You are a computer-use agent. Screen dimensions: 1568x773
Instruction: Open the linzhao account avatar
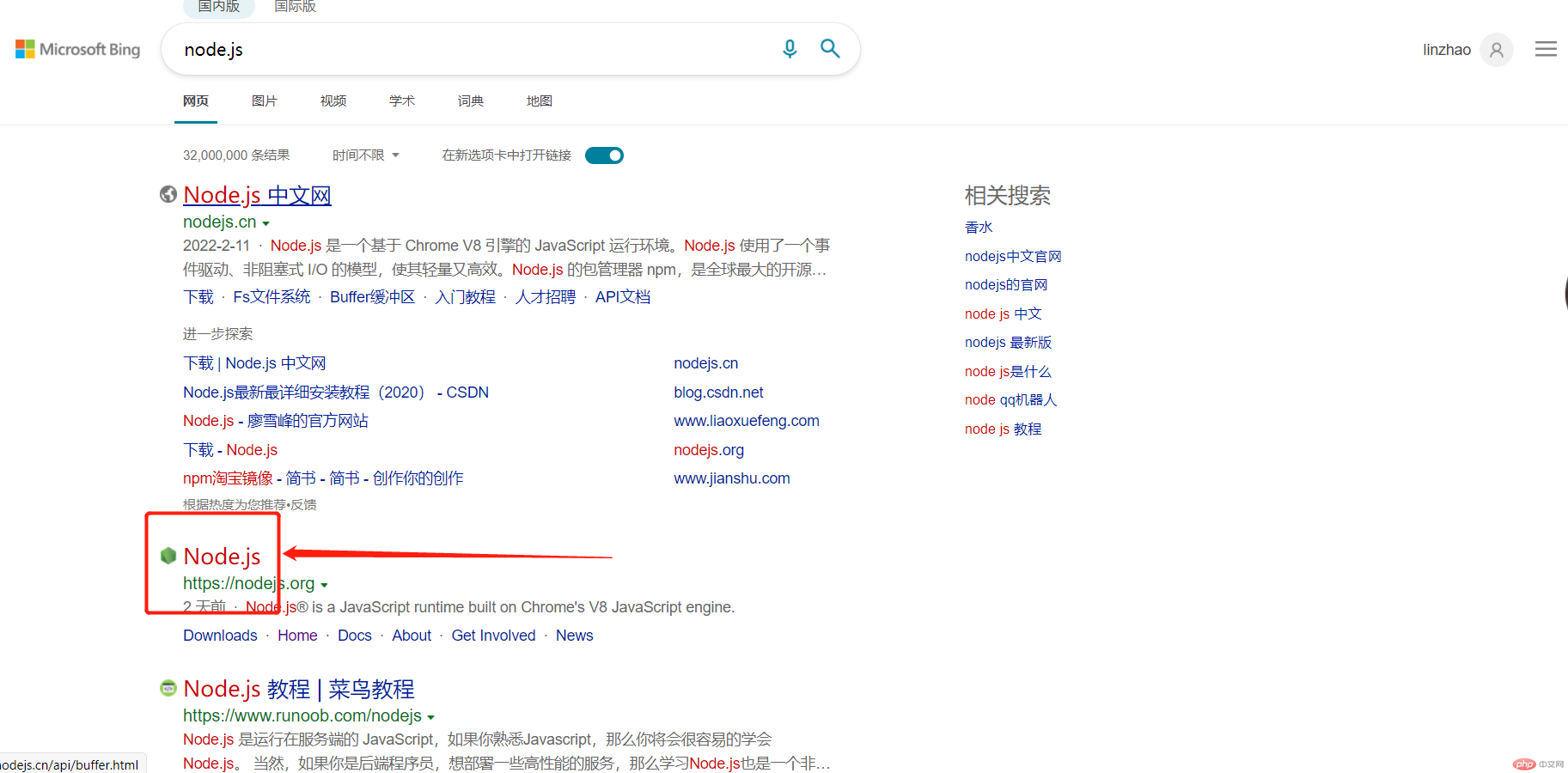pyautogui.click(x=1497, y=50)
